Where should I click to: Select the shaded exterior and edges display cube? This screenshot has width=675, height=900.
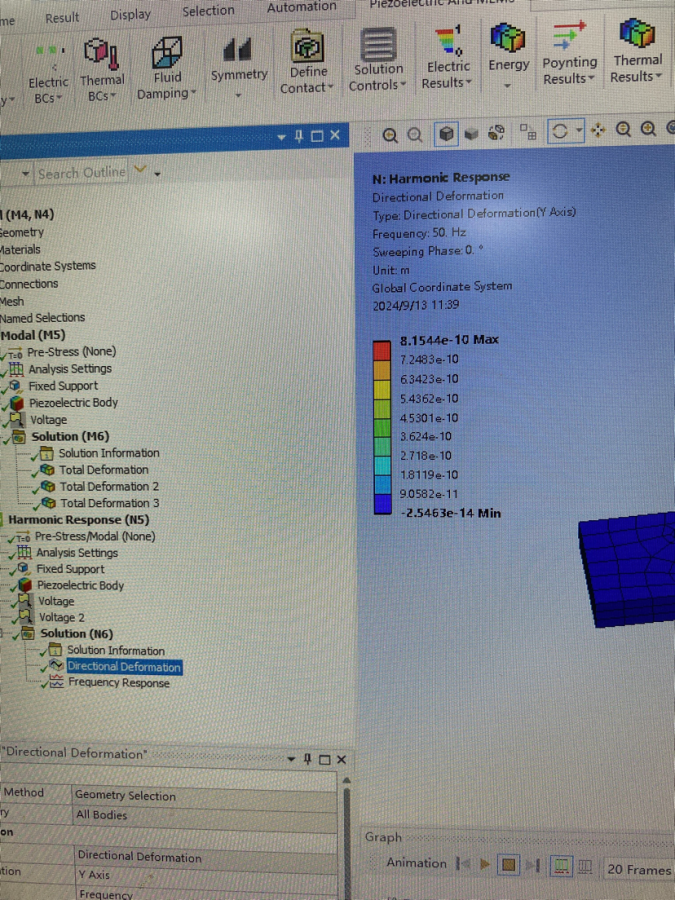446,134
